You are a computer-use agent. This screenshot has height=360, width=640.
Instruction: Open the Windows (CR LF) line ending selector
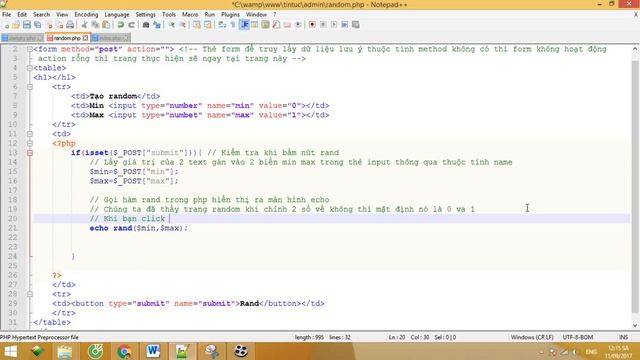pyautogui.click(x=532, y=337)
